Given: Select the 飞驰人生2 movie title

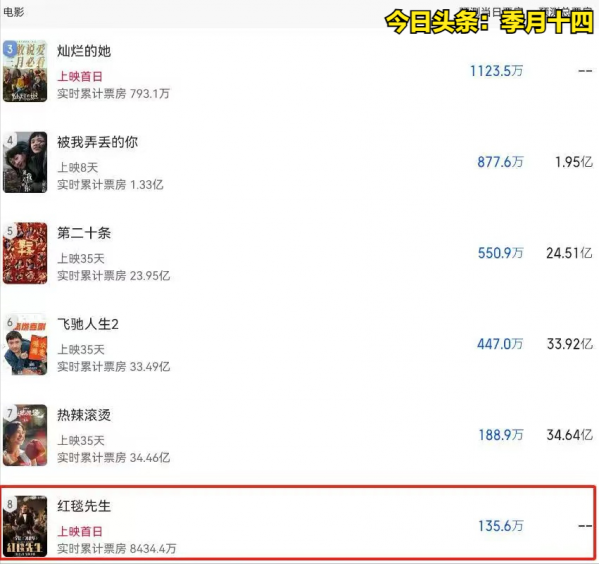Looking at the screenshot, I should point(88,324).
